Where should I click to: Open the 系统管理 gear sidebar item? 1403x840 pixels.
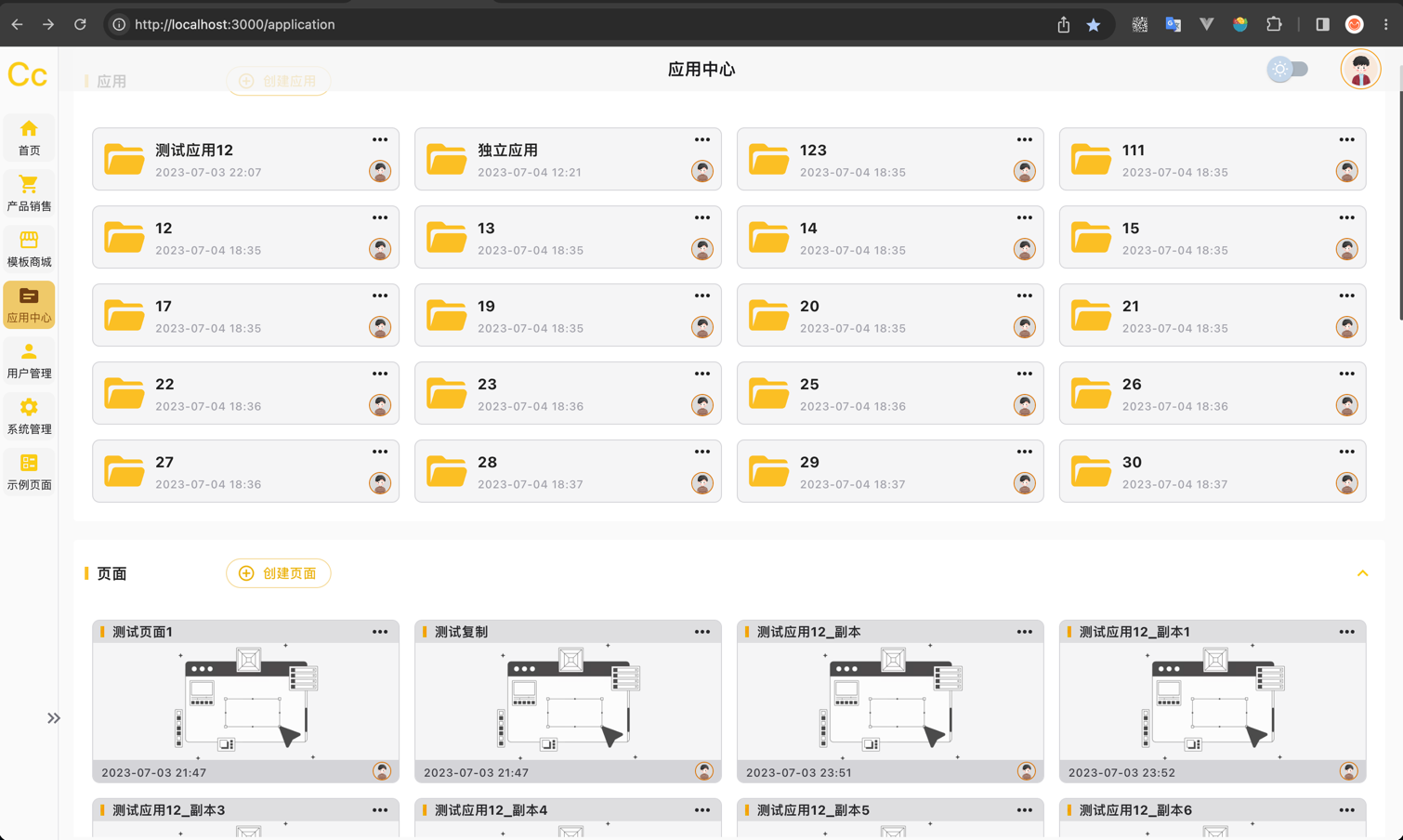point(29,416)
